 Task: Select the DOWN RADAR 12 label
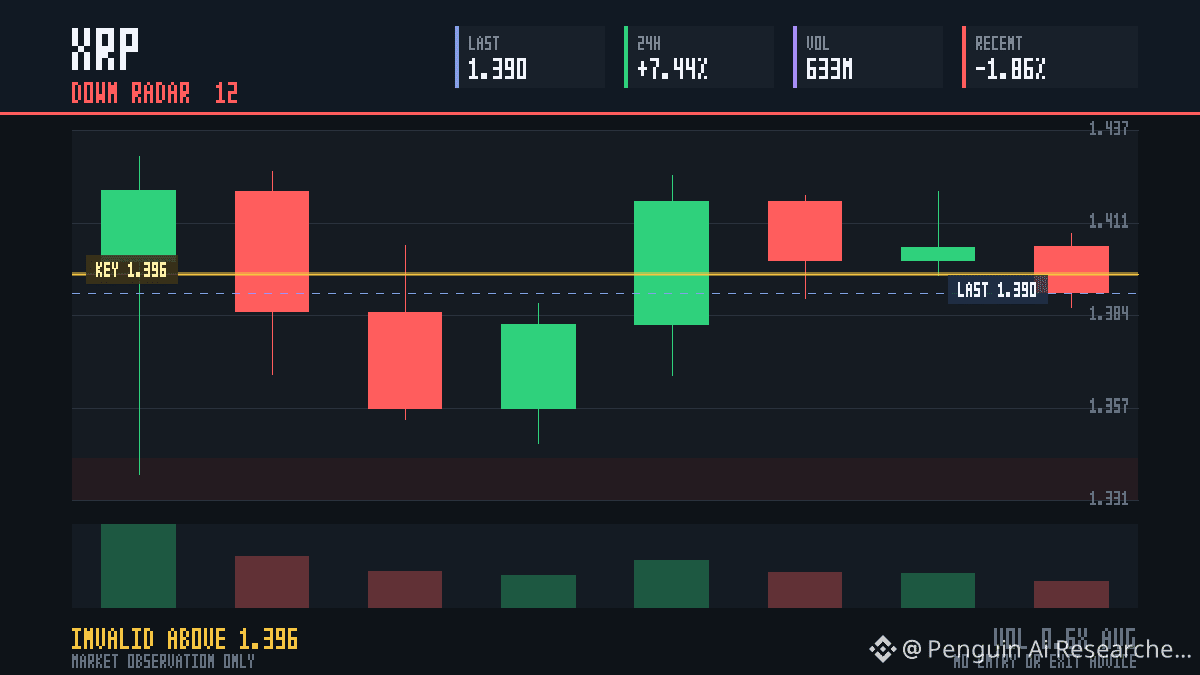[155, 94]
